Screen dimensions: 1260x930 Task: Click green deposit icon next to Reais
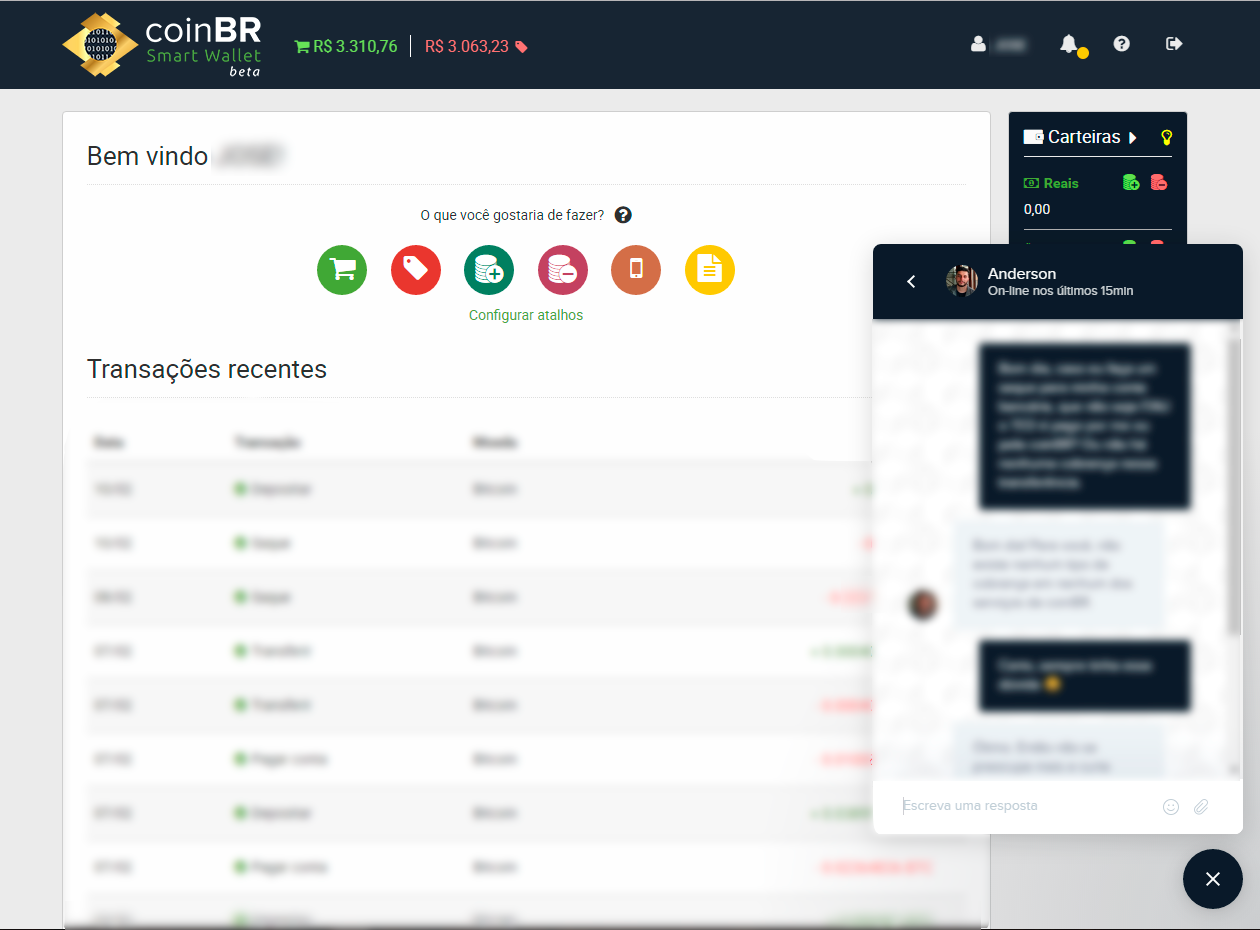[1131, 183]
